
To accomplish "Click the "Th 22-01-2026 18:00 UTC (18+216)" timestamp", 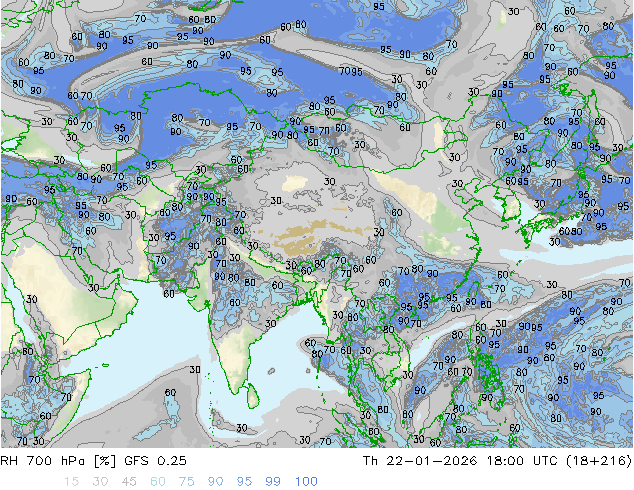I will 497,460.
